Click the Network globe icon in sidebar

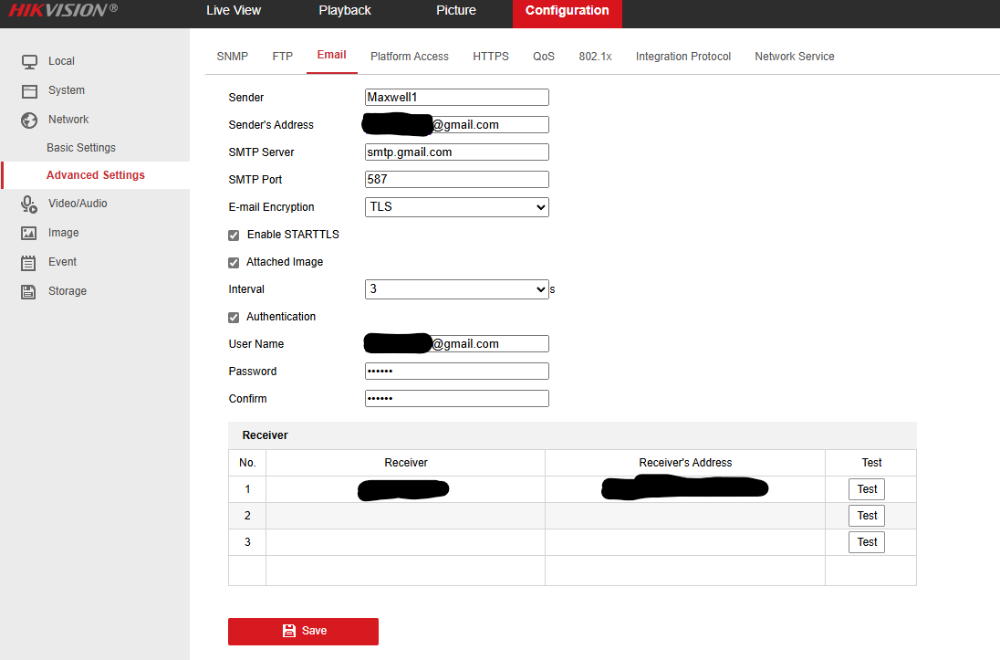(29, 120)
